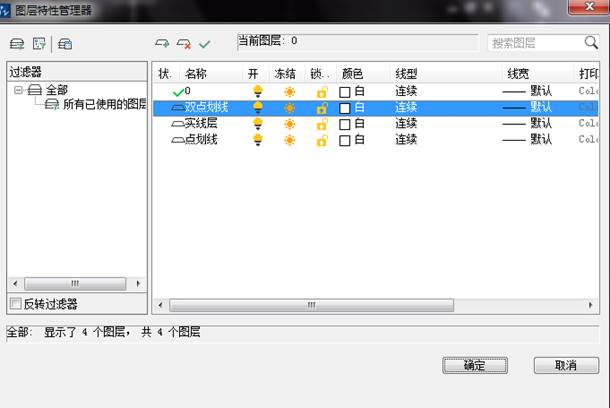
Task: Toggle the sun freeze icon for 实线层
Action: pyautogui.click(x=289, y=123)
